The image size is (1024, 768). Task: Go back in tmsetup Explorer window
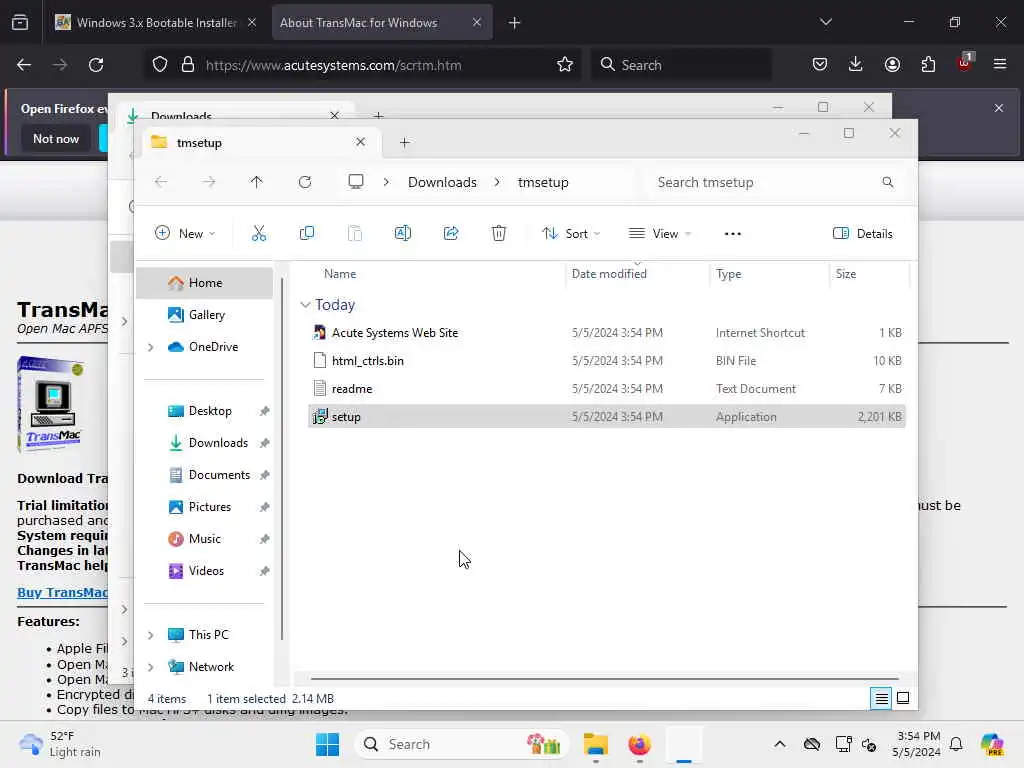[161, 182]
